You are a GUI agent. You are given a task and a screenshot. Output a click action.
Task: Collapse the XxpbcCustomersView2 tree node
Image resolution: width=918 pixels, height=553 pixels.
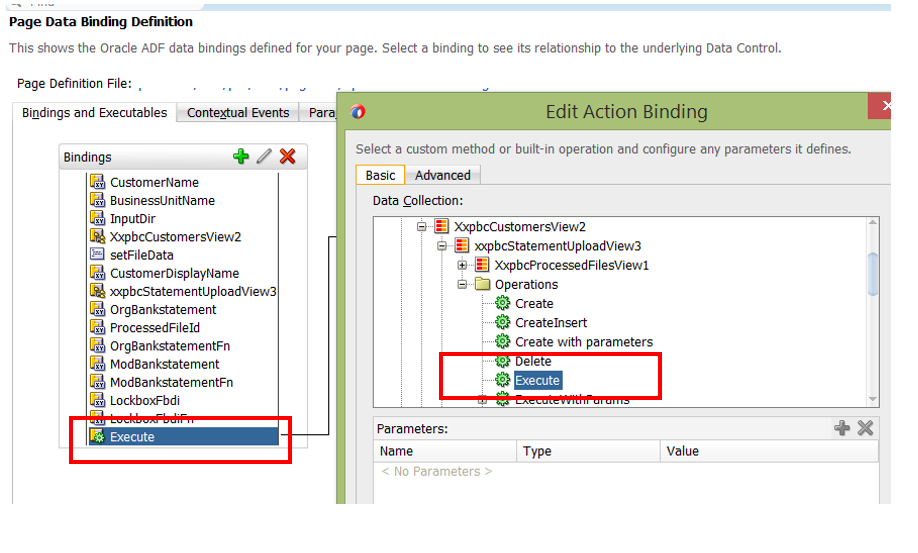422,226
